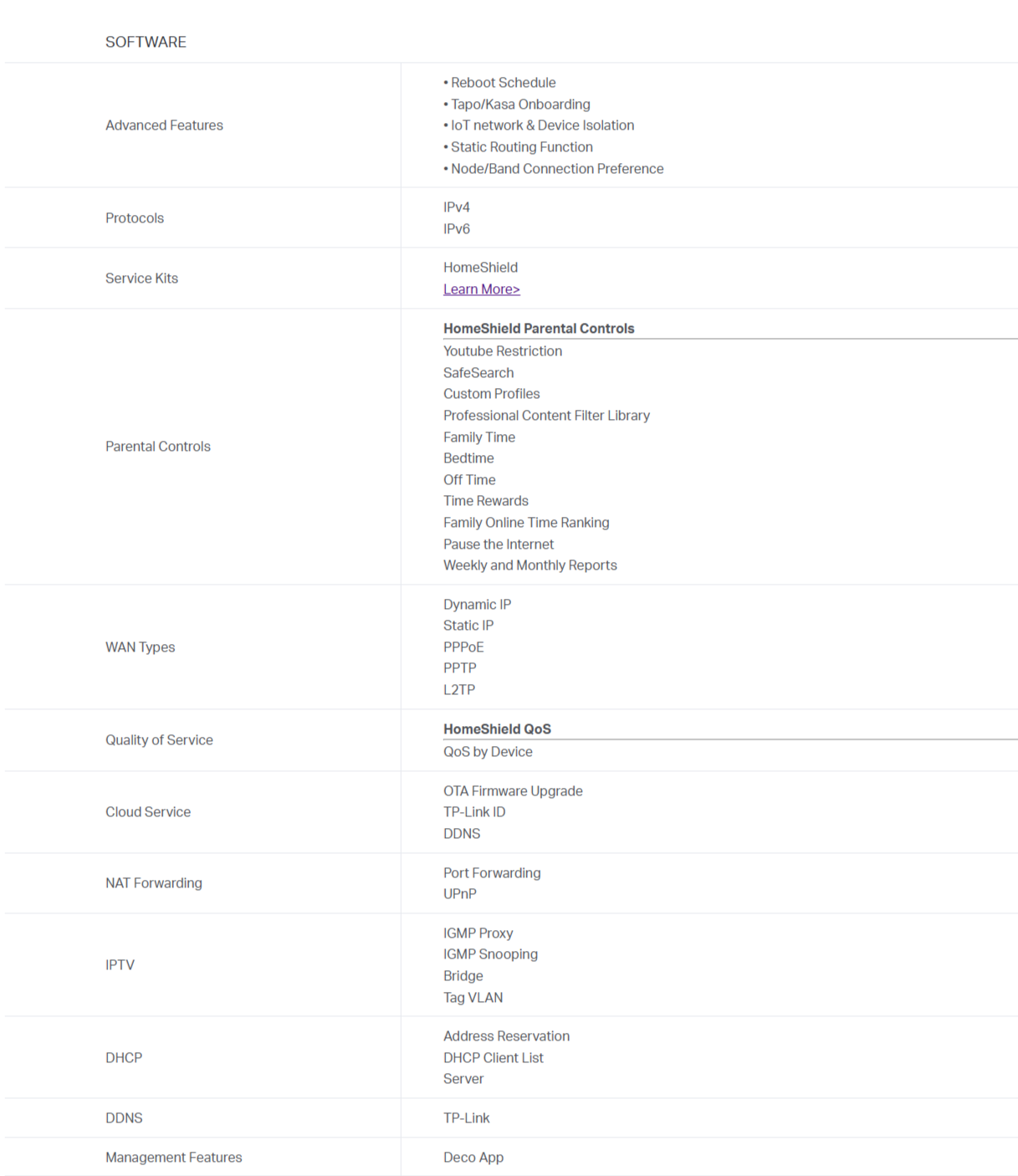Click the IGMP Snooping entry
The image size is (1018, 1176).
(490, 954)
